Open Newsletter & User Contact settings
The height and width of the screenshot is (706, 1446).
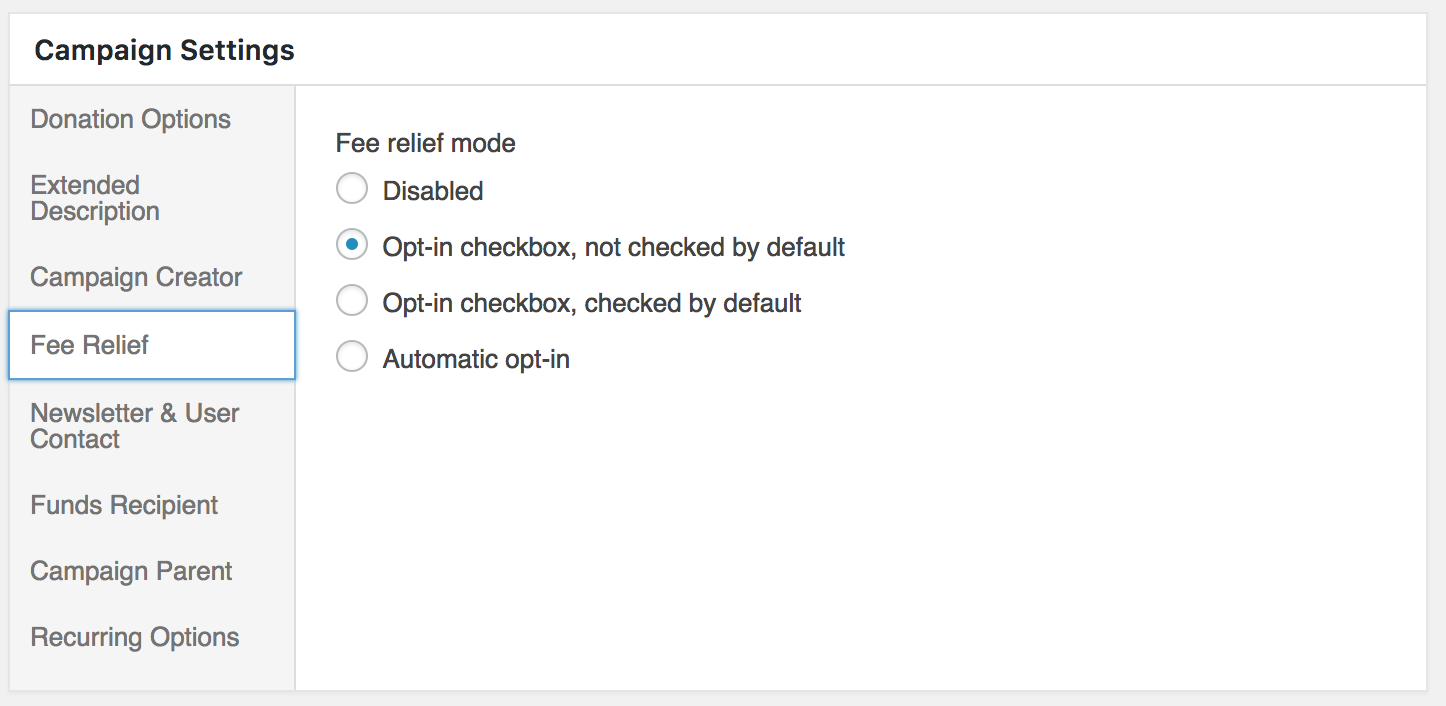pos(134,426)
